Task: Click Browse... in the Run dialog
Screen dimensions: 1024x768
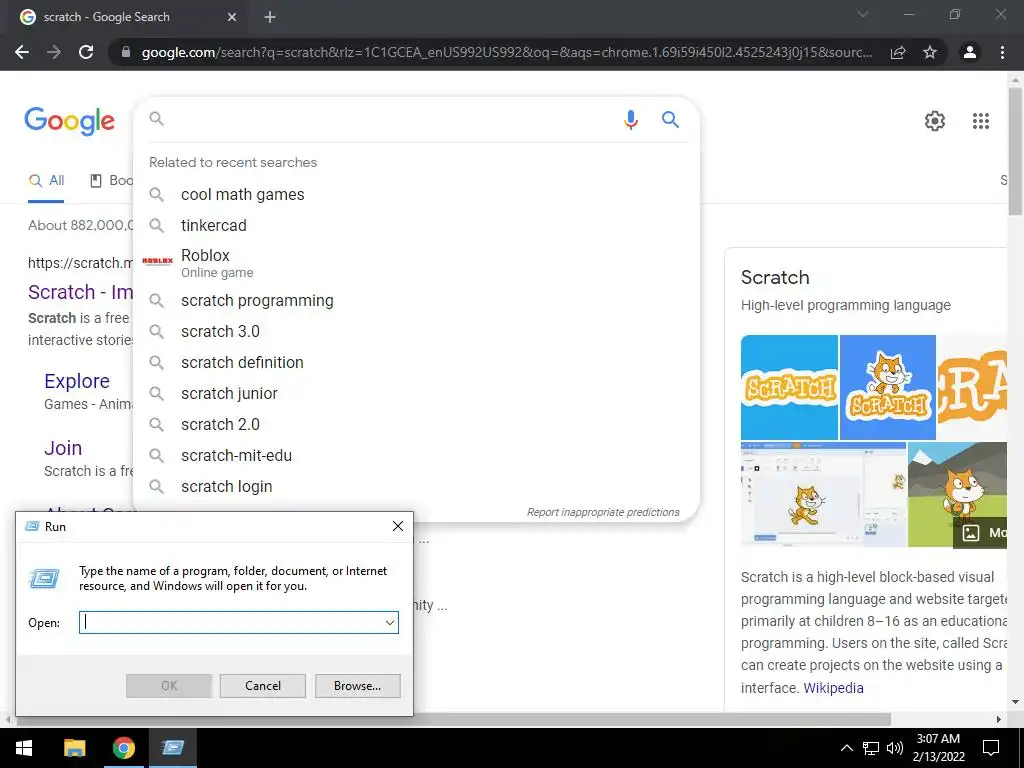Action: pyautogui.click(x=357, y=686)
